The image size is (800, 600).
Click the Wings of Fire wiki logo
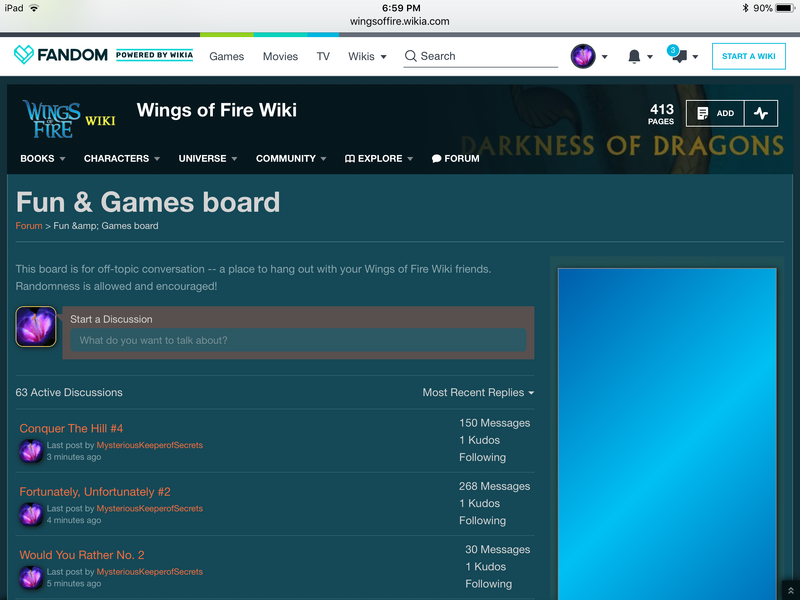(53, 119)
